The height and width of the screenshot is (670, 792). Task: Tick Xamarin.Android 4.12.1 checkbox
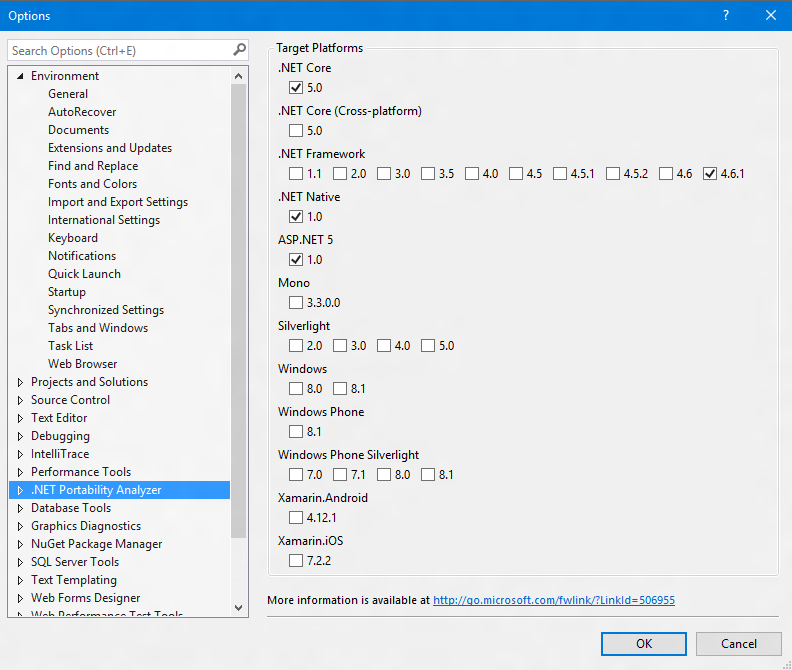pyautogui.click(x=296, y=518)
